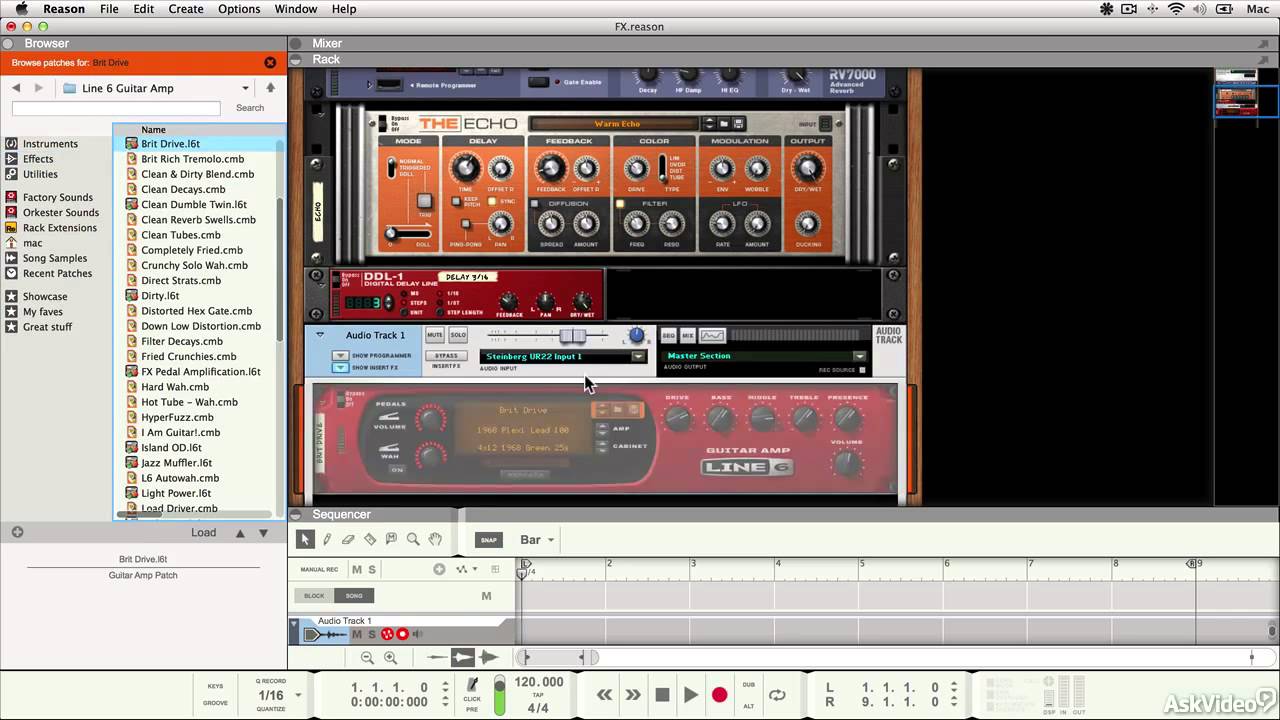Viewport: 1280px width, 720px height.
Task: Switch to Block mode in Sequencer
Action: [x=314, y=595]
